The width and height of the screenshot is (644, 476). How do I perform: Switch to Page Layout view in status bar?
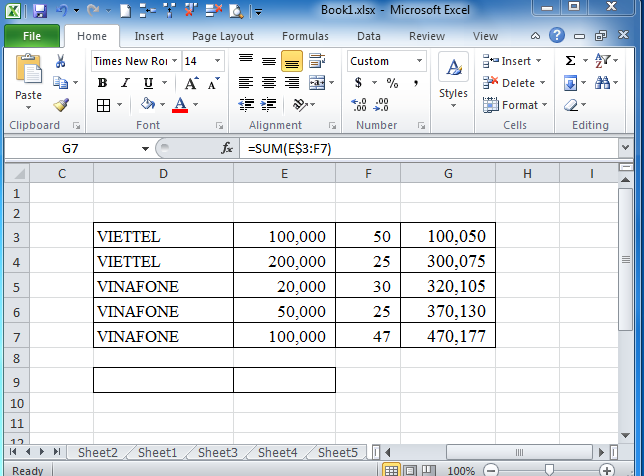click(409, 470)
